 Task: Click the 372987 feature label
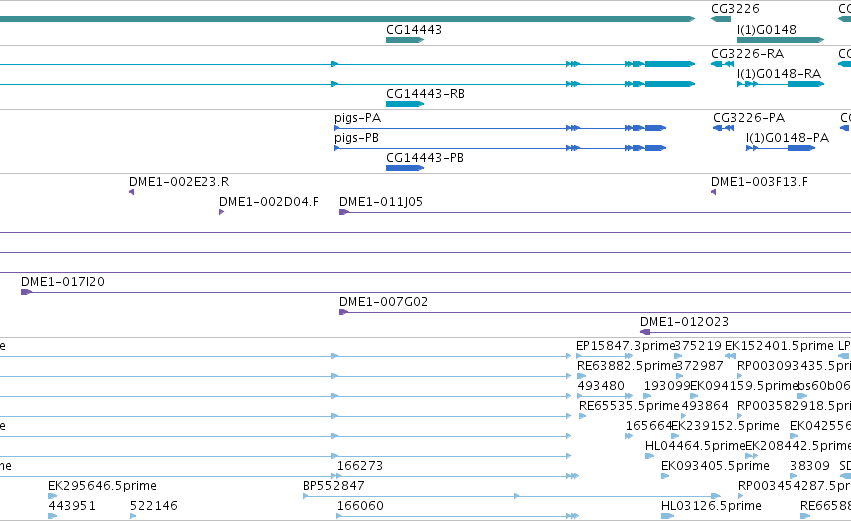coord(700,366)
